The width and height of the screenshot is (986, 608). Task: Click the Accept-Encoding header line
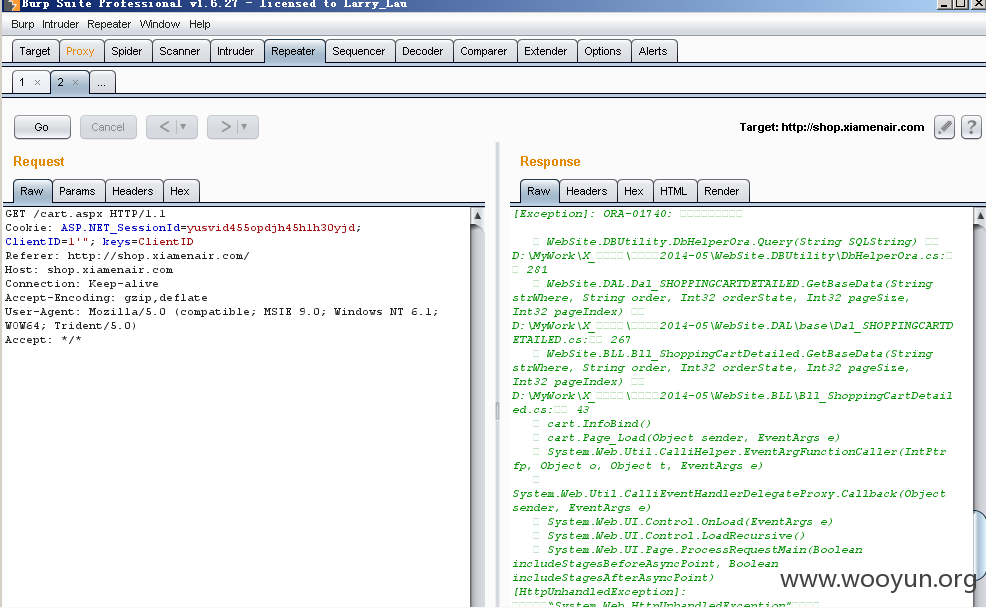(x=106, y=297)
